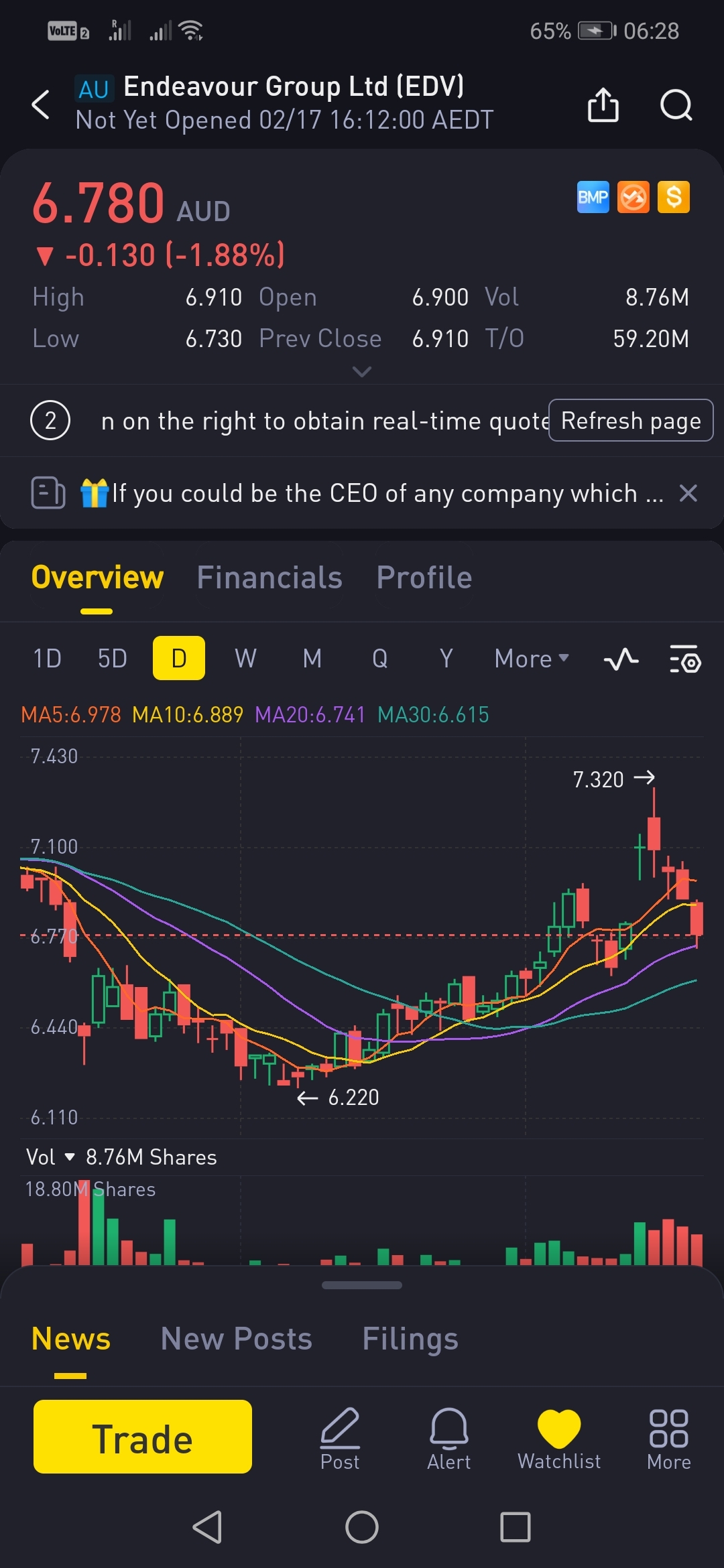Dismiss the CEO promo banner
Image resolution: width=724 pixels, height=1568 pixels.
click(x=688, y=493)
